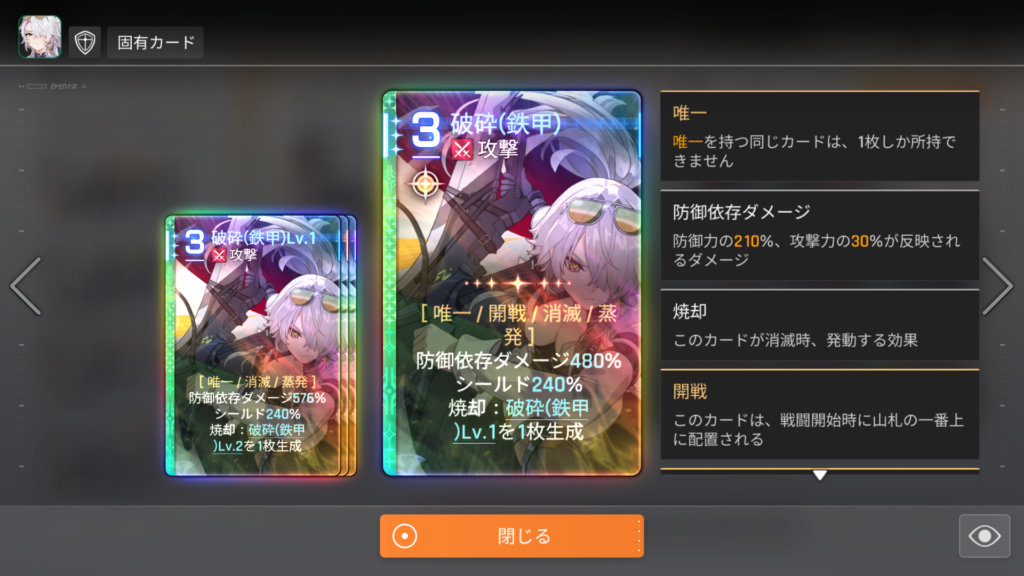Open the 破砕(鉄甲)Lv.2 link on small card
Image resolution: width=1024 pixels, height=576 pixels.
pyautogui.click(x=259, y=438)
